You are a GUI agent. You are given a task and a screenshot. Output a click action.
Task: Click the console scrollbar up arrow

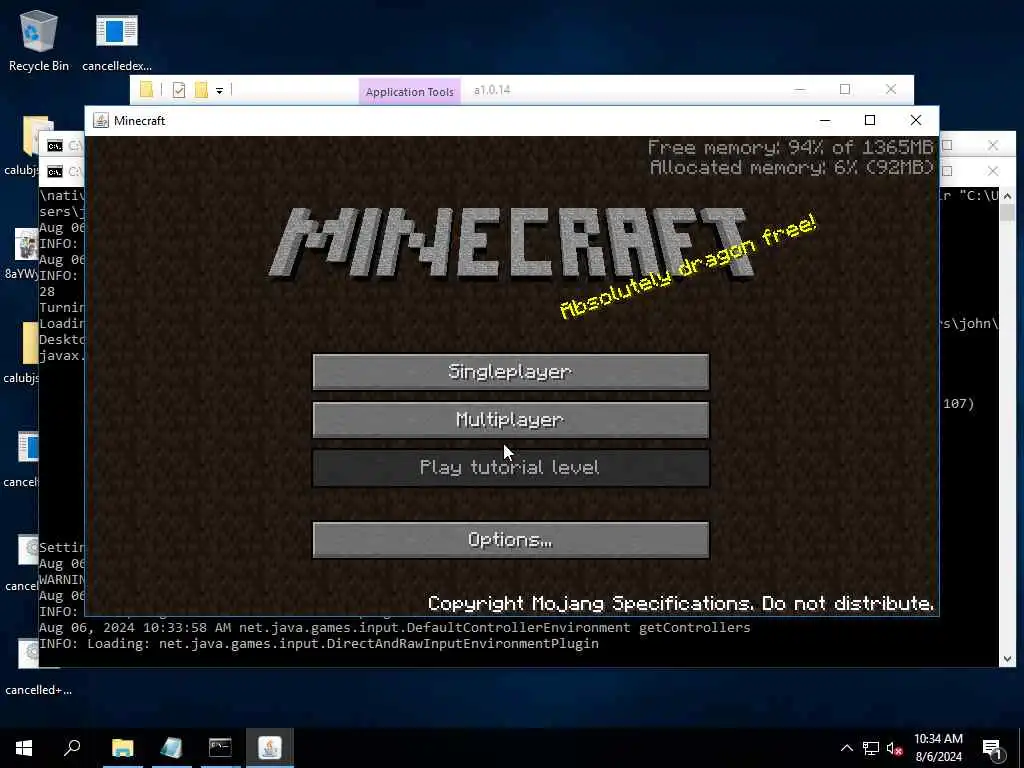(1007, 196)
